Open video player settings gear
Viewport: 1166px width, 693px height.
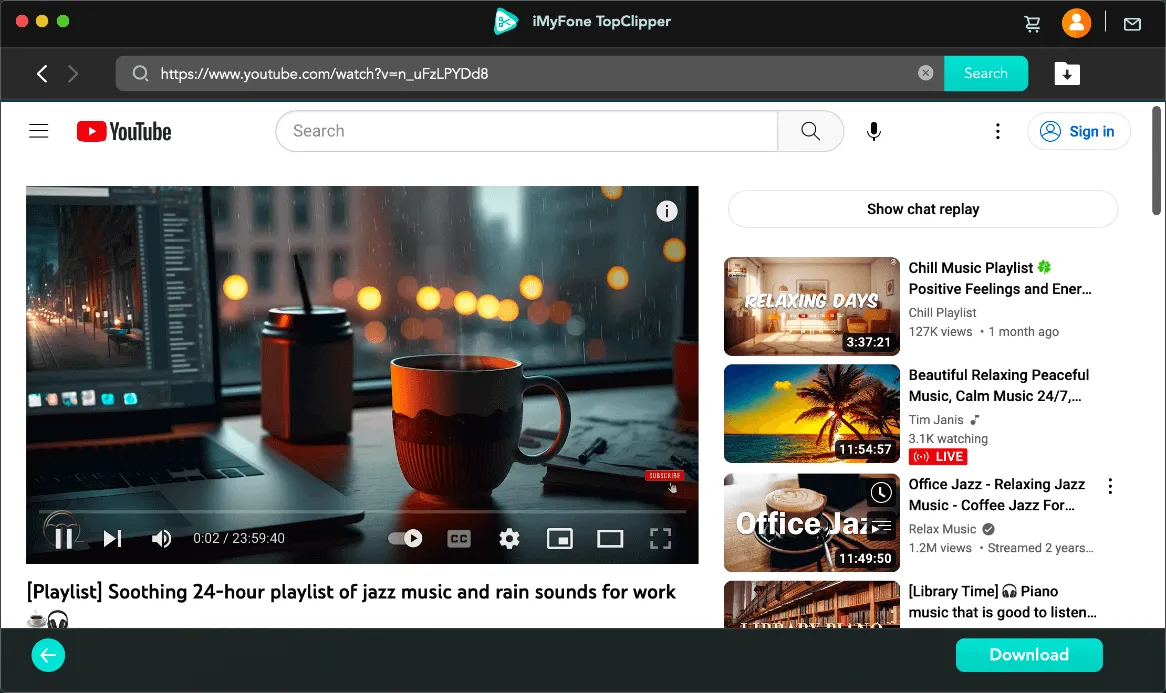[509, 539]
